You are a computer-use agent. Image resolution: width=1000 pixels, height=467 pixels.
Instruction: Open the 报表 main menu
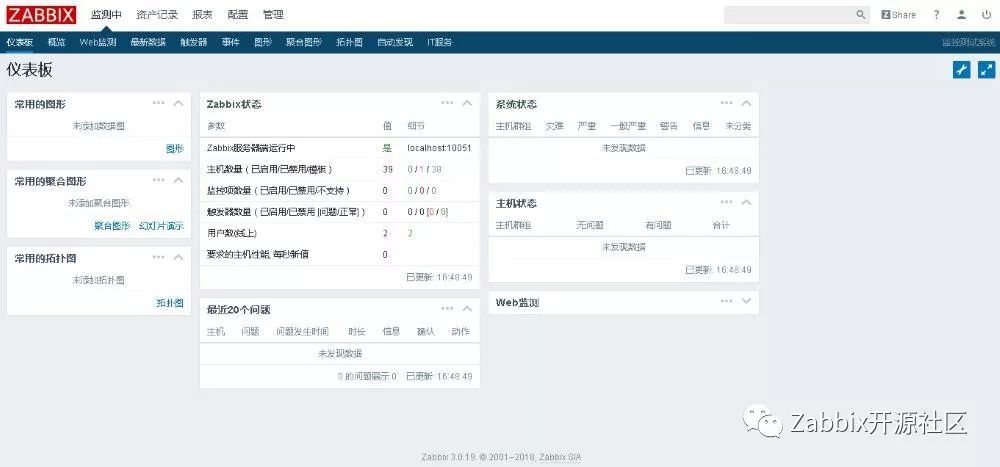pyautogui.click(x=202, y=15)
